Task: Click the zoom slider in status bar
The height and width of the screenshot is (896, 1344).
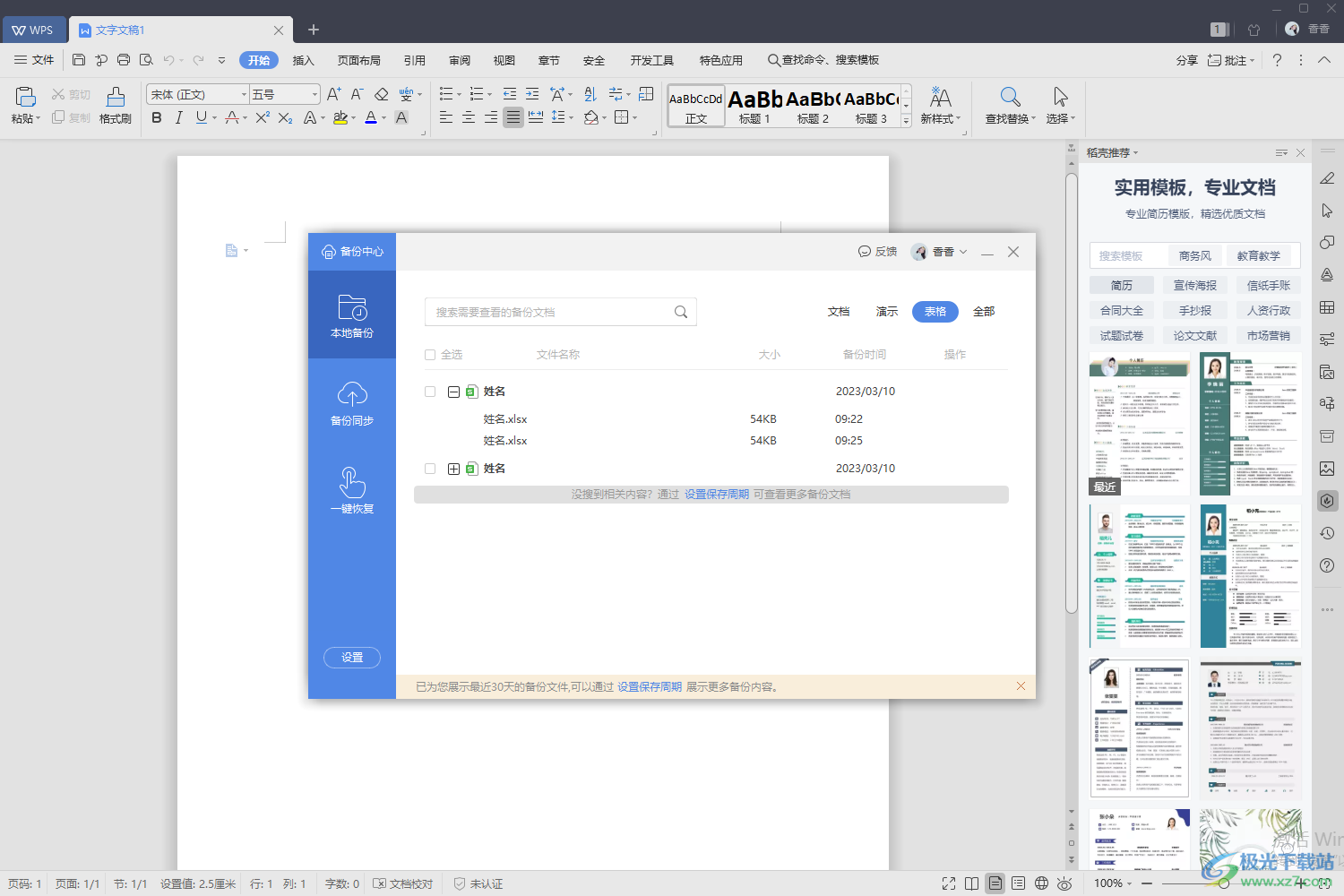Action: (1222, 883)
